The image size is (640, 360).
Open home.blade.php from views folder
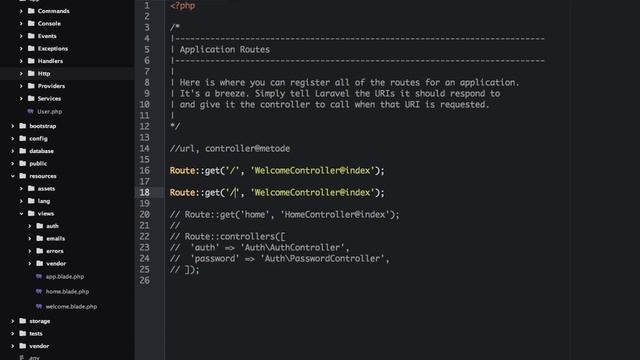coord(67,291)
